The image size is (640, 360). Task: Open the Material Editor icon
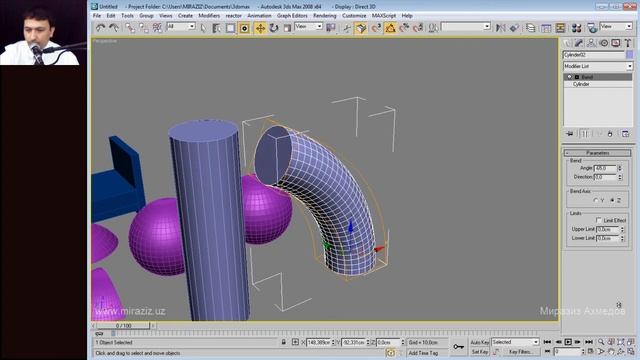point(576,28)
